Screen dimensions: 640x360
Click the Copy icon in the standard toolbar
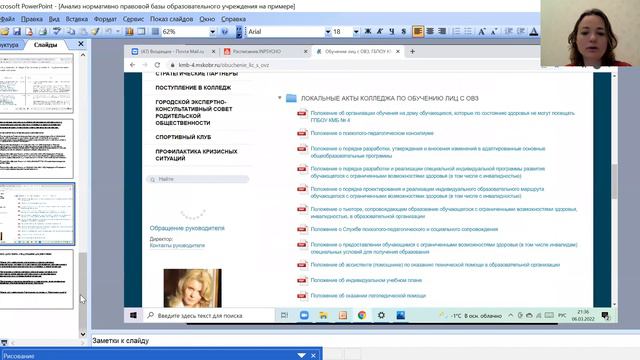[71, 31]
